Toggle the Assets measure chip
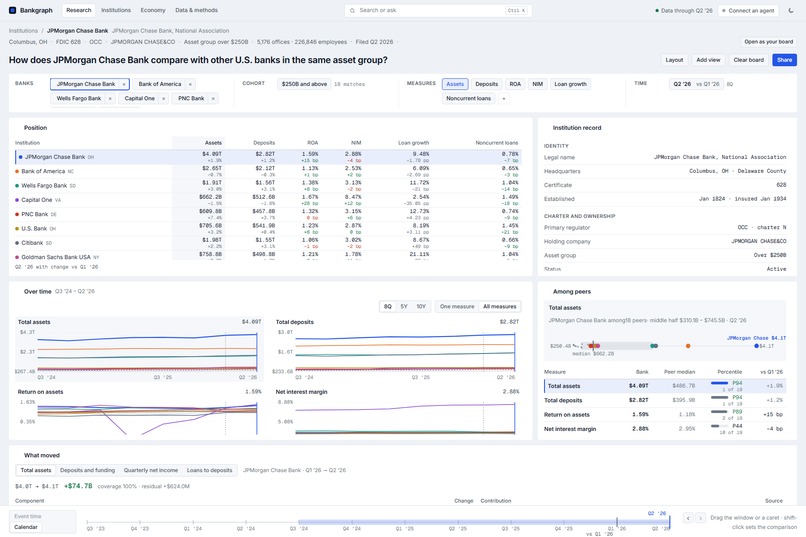The height and width of the screenshot is (537, 806). tap(455, 84)
